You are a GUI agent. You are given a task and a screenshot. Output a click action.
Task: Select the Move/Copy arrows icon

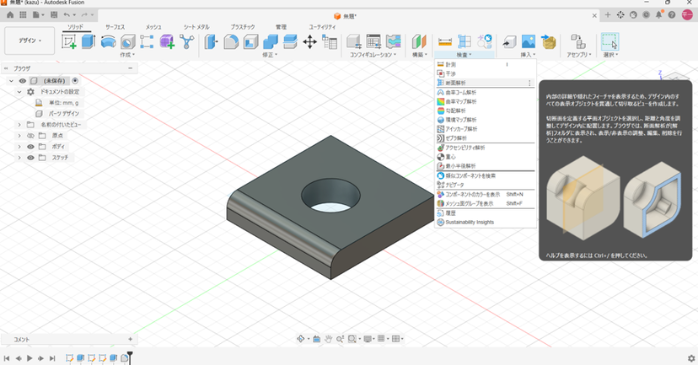[x=309, y=42]
